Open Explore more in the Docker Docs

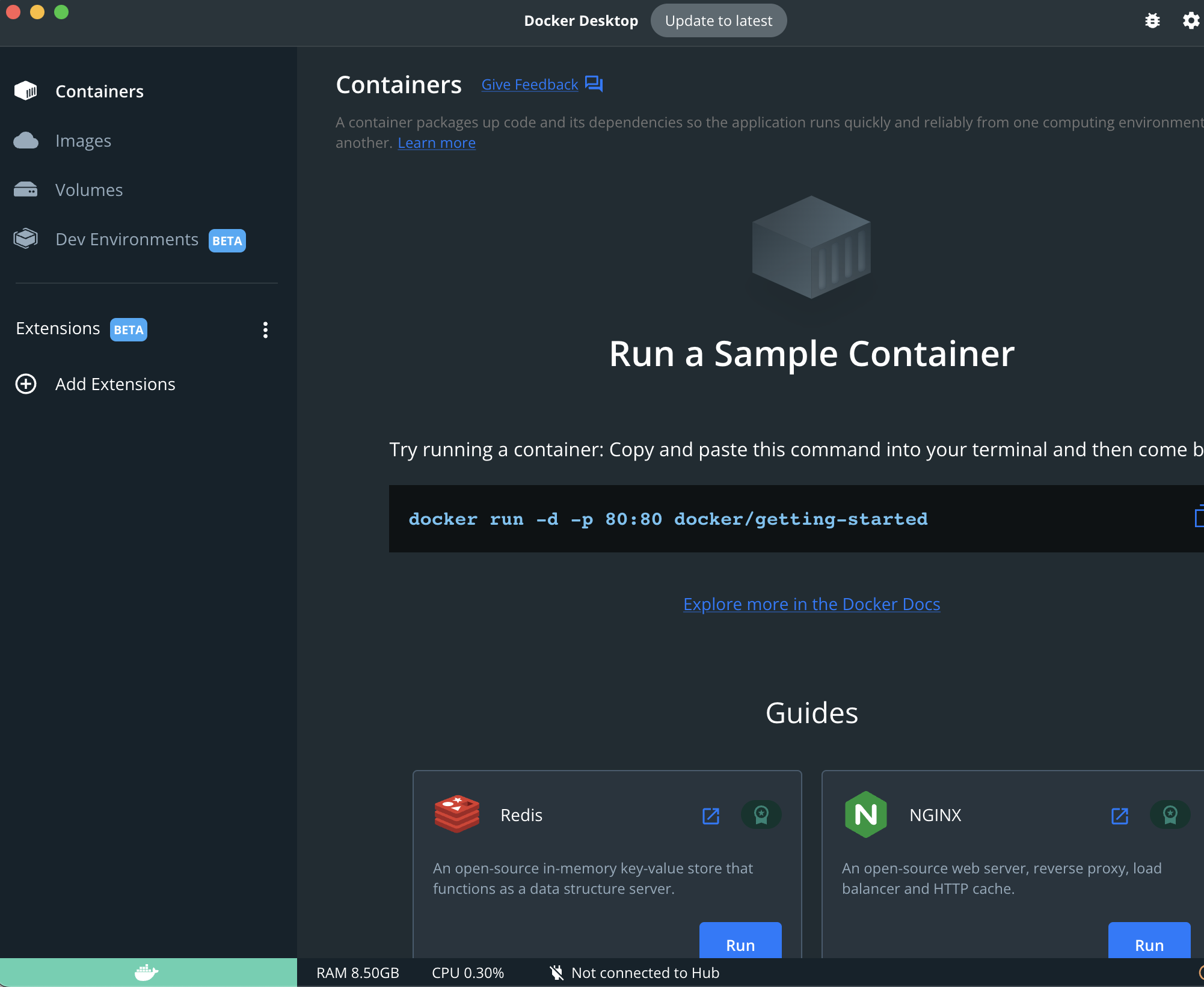pos(811,604)
